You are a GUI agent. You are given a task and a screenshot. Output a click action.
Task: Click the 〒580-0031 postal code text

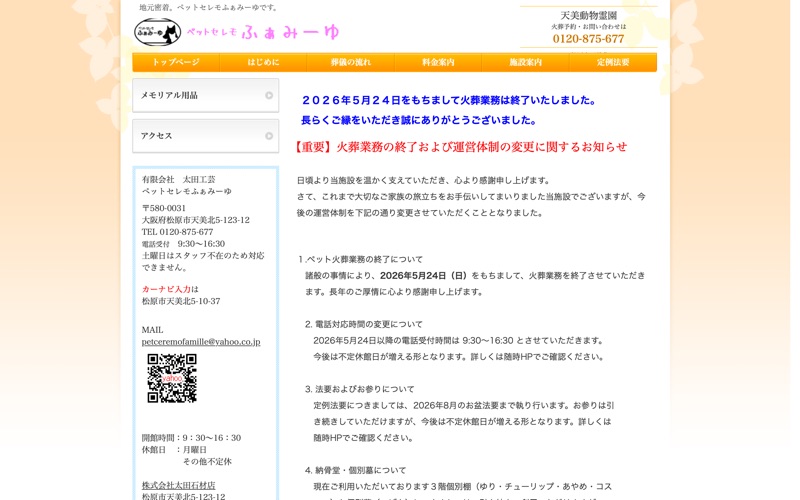164,208
